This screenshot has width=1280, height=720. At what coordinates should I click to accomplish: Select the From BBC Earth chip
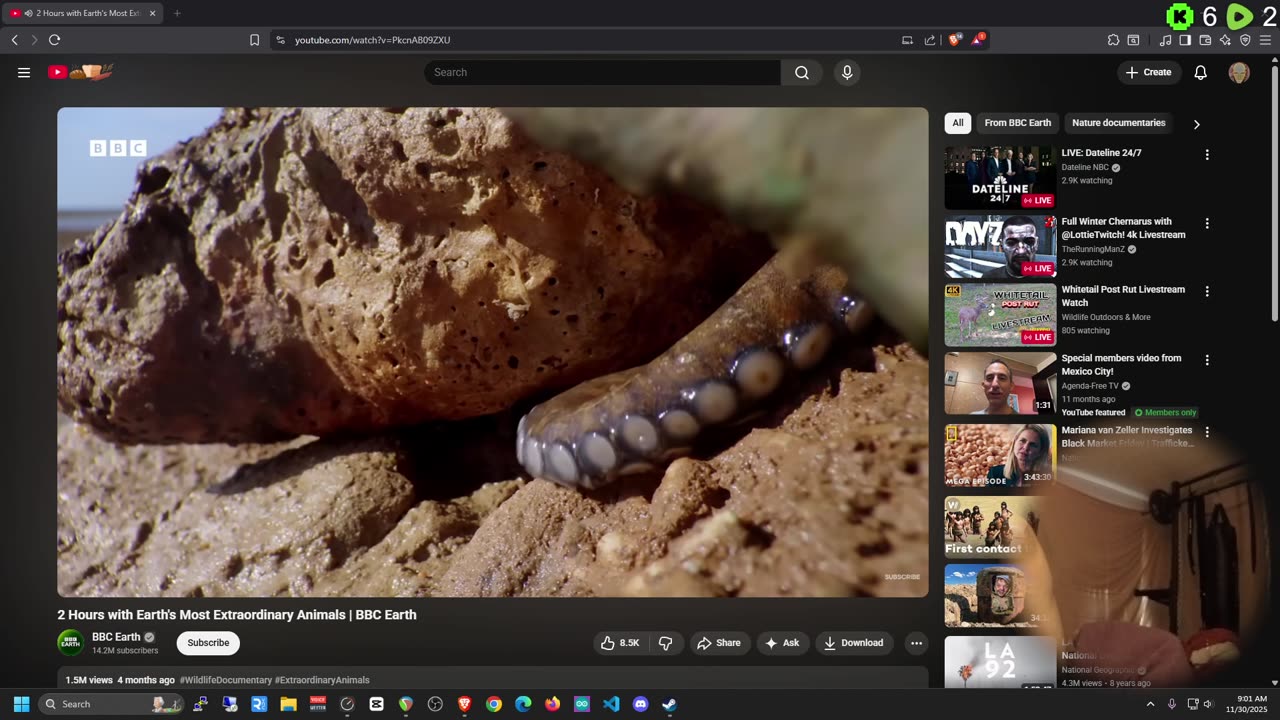pos(1017,123)
